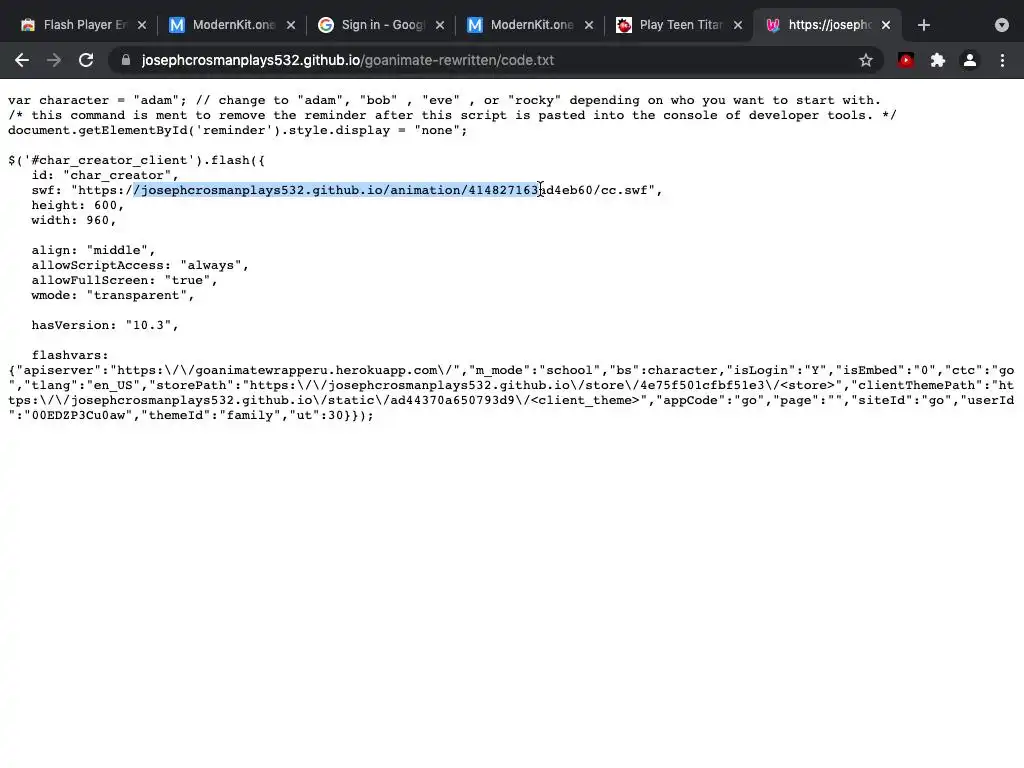Click the 'cc.swf' file name text
Image resolution: width=1024 pixels, height=768 pixels.
(x=624, y=190)
